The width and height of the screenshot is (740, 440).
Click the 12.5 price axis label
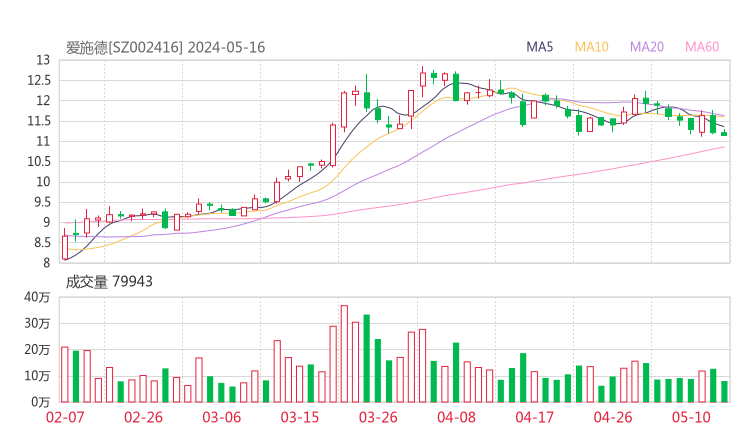pos(39,80)
